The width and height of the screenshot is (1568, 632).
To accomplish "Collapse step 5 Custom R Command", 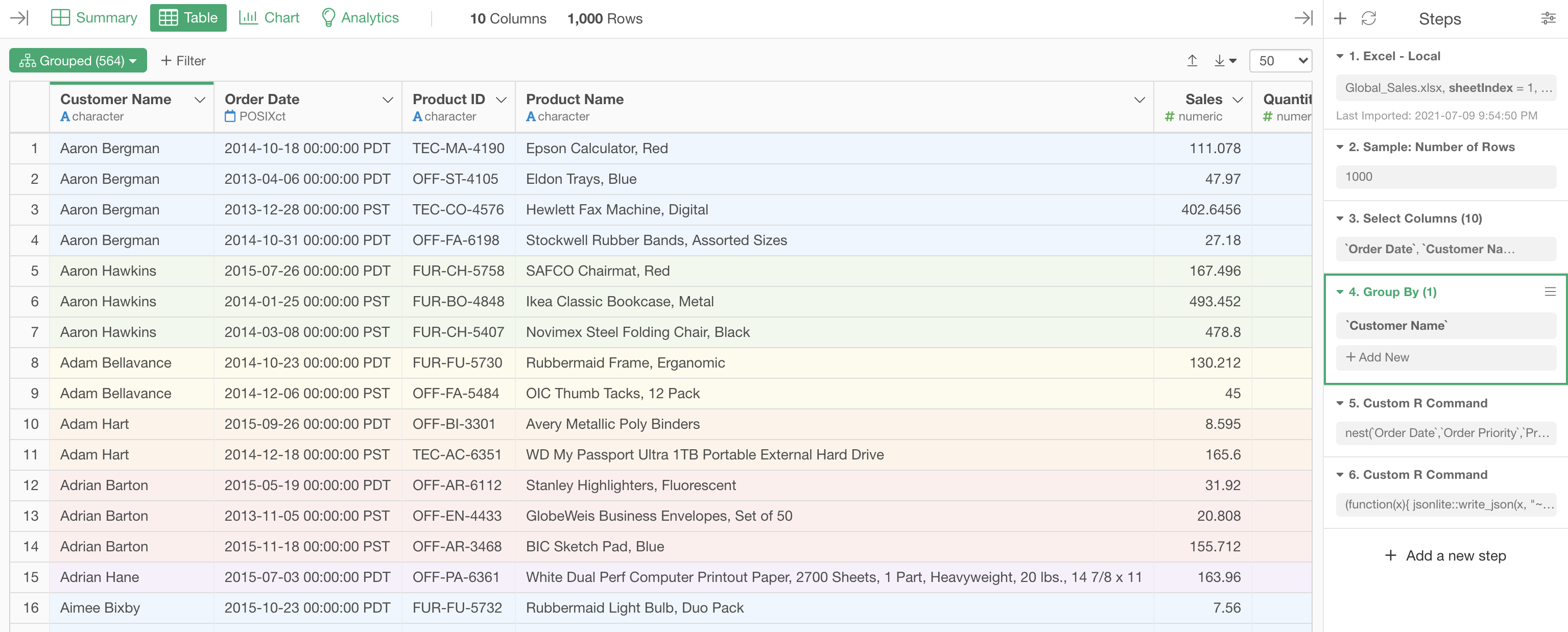I will 1340,403.
